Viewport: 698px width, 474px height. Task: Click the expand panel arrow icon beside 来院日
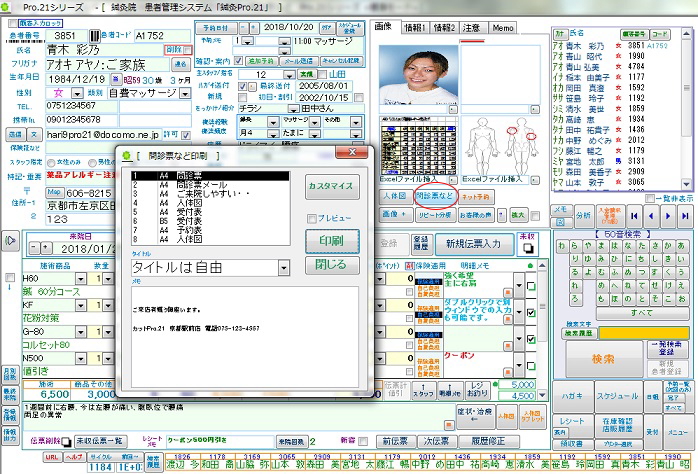point(10,241)
